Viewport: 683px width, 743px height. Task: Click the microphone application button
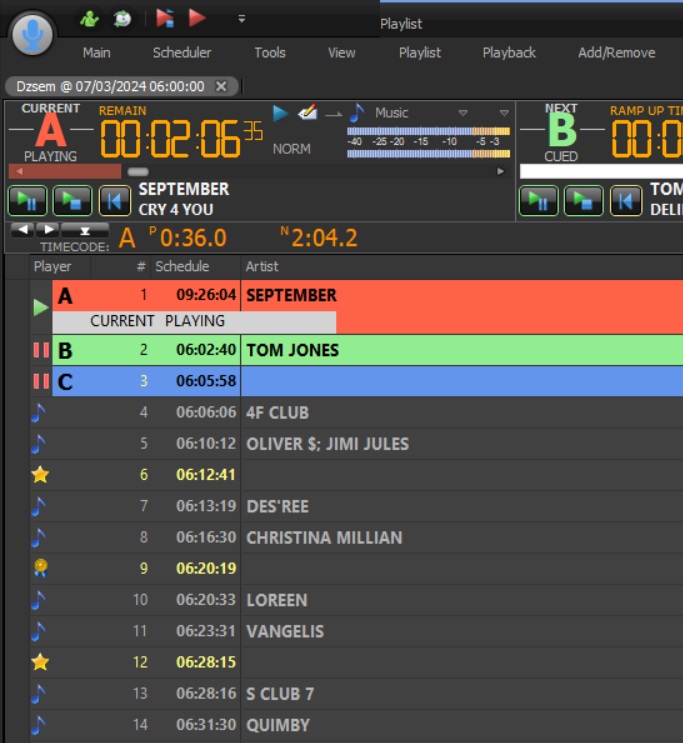tap(33, 36)
